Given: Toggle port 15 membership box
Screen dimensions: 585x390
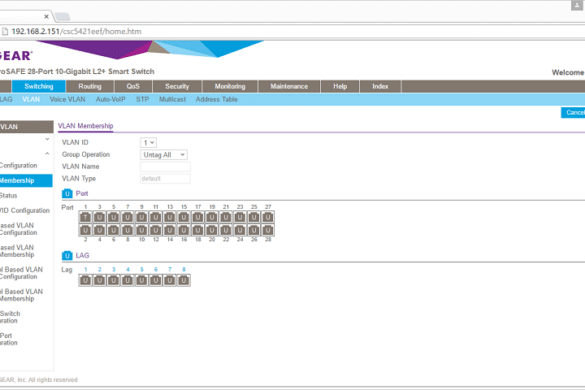Looking at the screenshot, I should [x=184, y=217].
